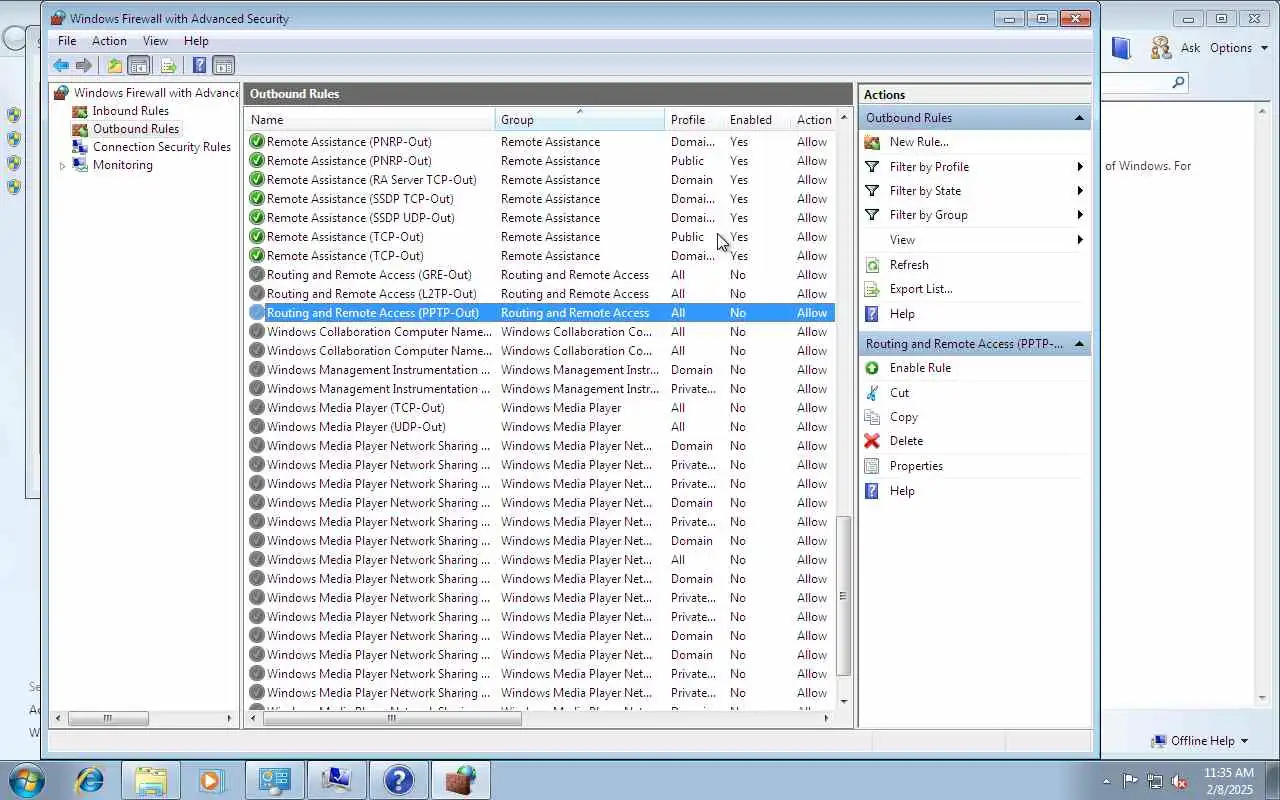Viewport: 1280px width, 800px height.
Task: Open the Help menu
Action: pos(196,41)
